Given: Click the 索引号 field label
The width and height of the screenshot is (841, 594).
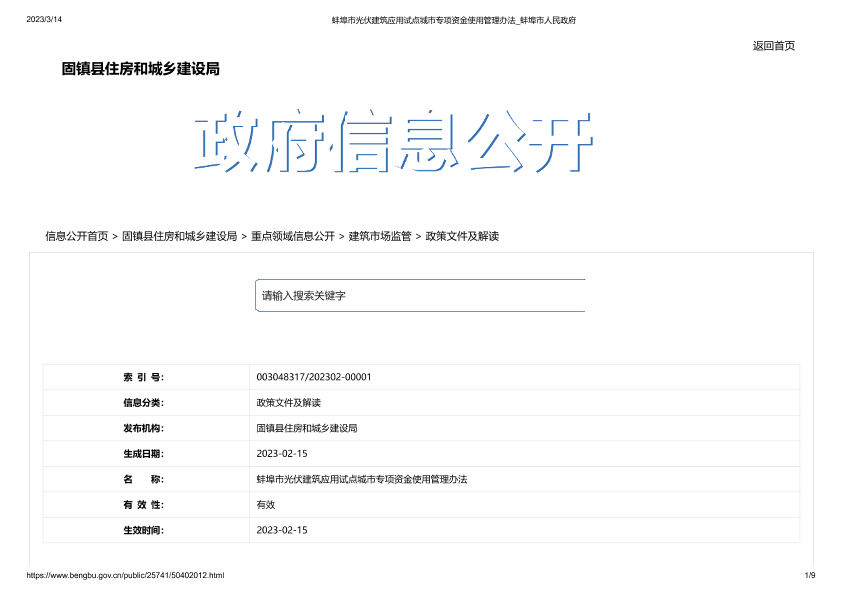Looking at the screenshot, I should pos(143,377).
